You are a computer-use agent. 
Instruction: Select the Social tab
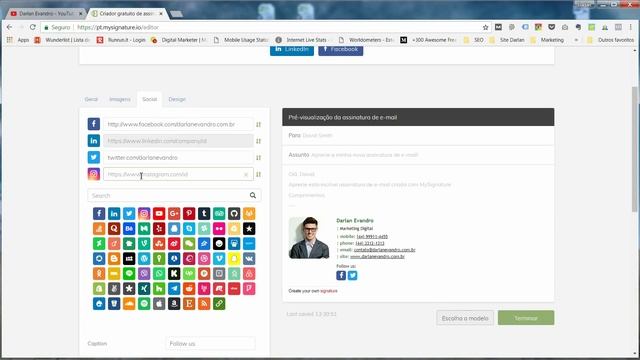click(149, 99)
